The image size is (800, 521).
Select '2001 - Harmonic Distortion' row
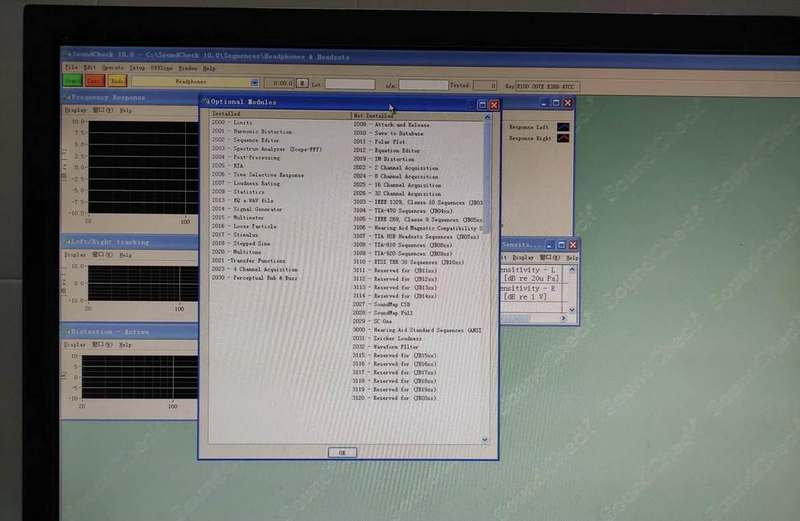tap(252, 131)
